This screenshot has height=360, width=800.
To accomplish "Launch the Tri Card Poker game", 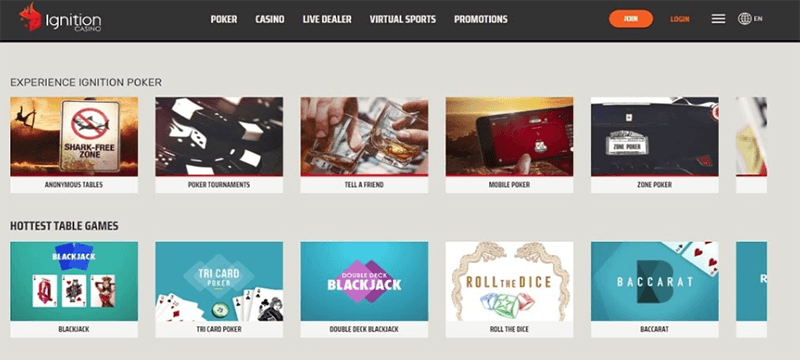I will click(219, 290).
